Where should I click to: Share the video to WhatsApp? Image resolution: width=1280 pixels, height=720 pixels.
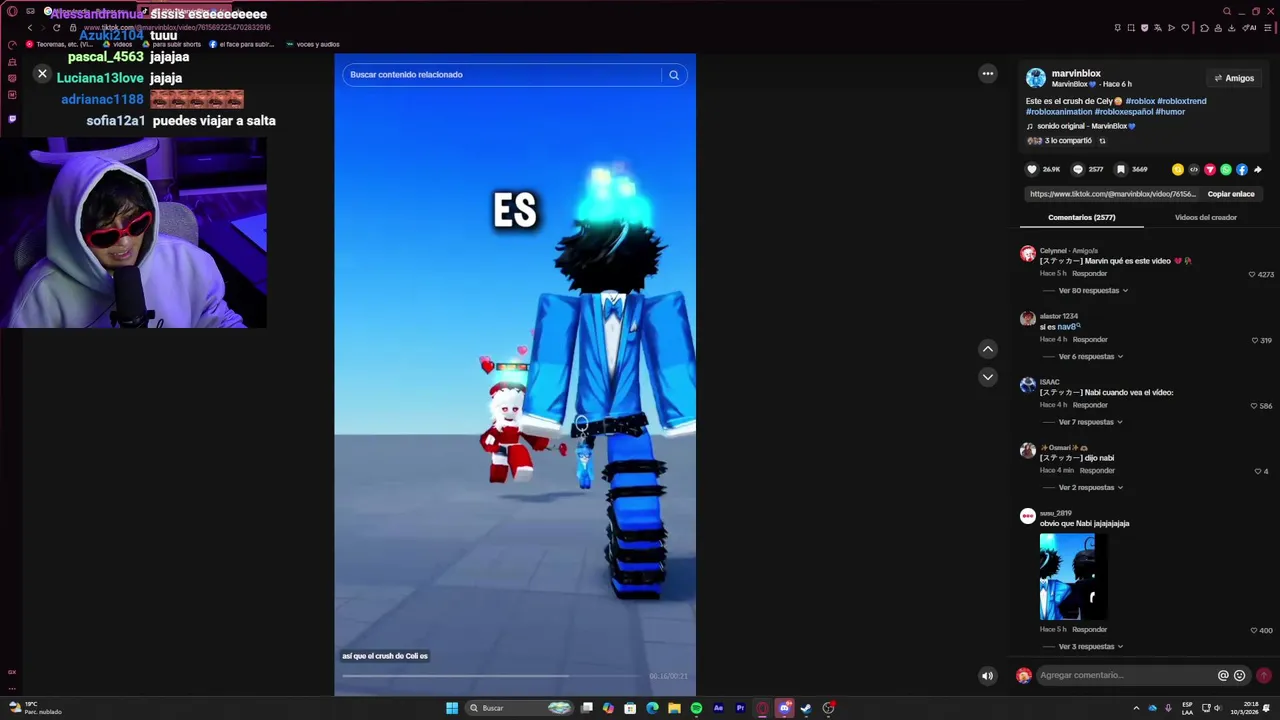click(x=1226, y=170)
